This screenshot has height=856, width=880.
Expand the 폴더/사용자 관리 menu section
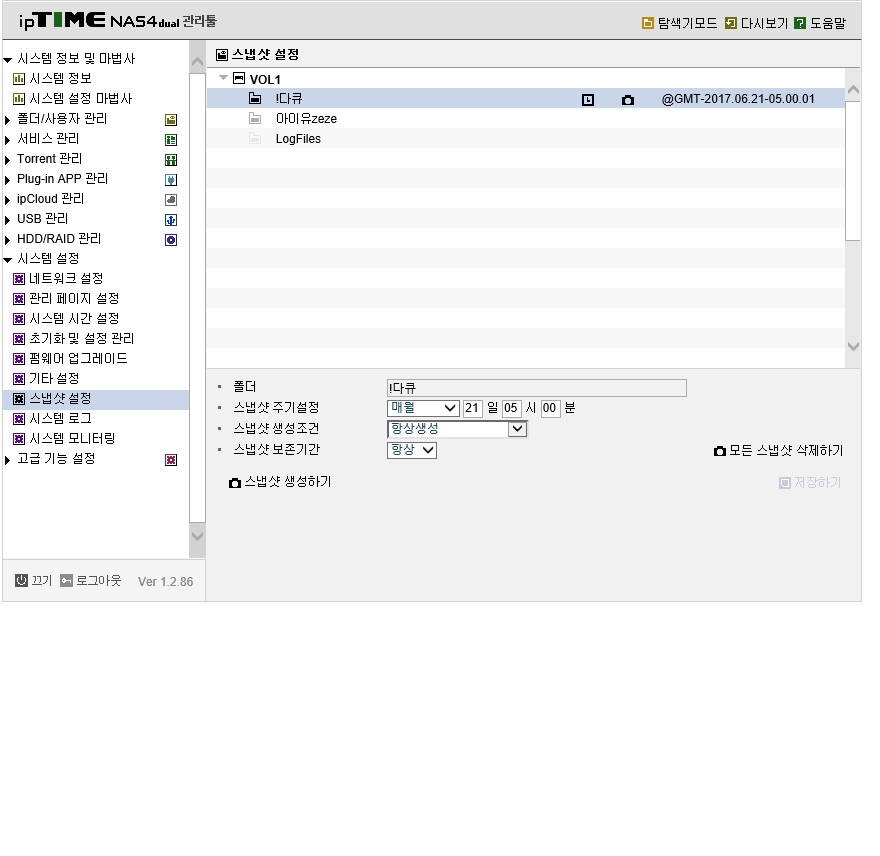tap(7, 120)
